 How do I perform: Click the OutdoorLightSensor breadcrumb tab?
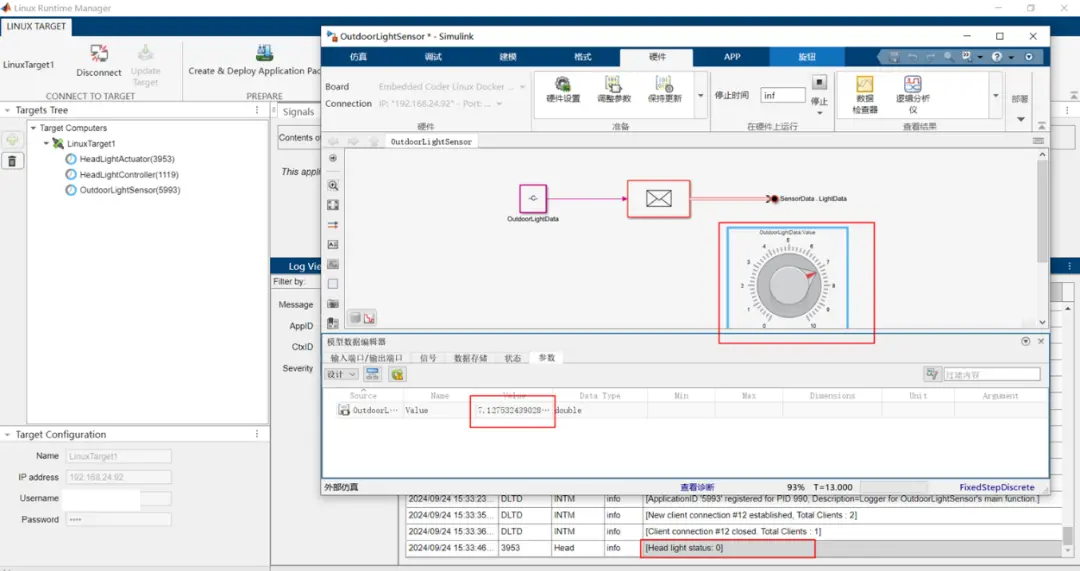tap(431, 142)
